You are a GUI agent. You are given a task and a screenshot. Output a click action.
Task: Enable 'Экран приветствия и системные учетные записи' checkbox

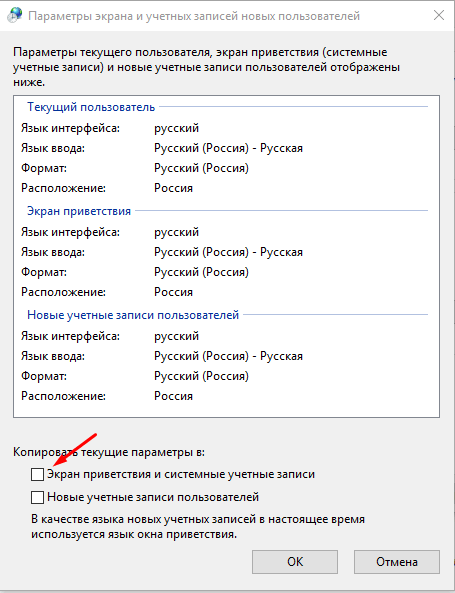pyautogui.click(x=37, y=474)
